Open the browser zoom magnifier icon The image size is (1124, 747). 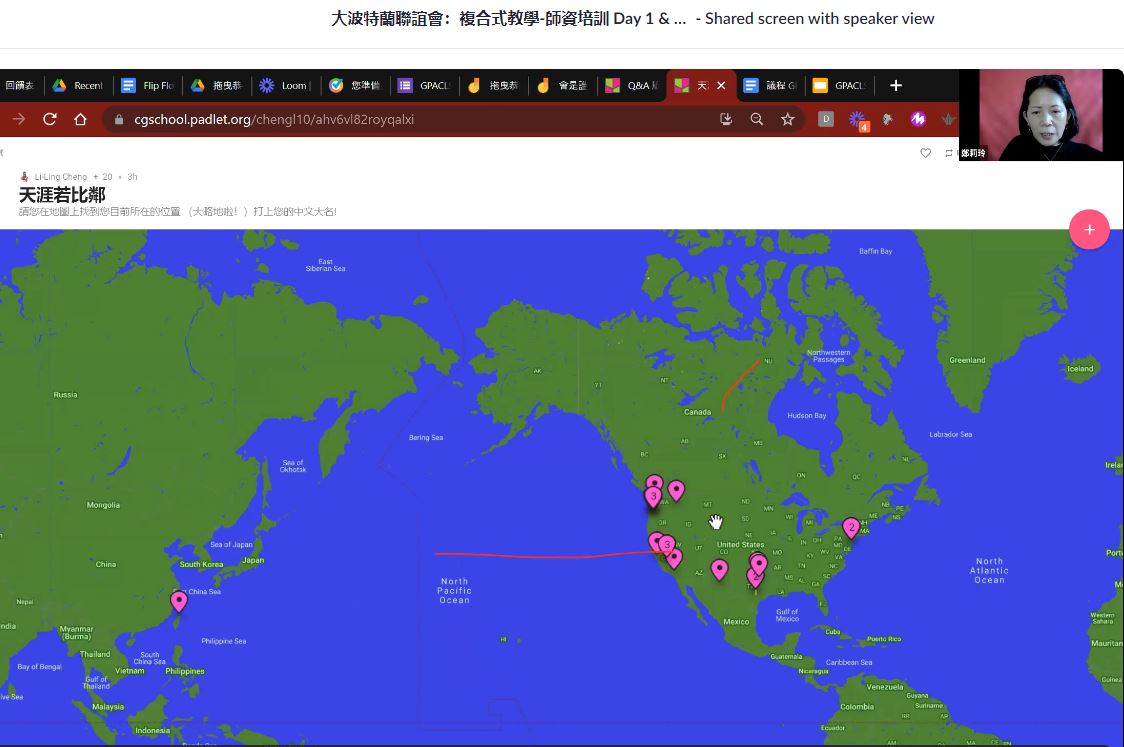757,119
